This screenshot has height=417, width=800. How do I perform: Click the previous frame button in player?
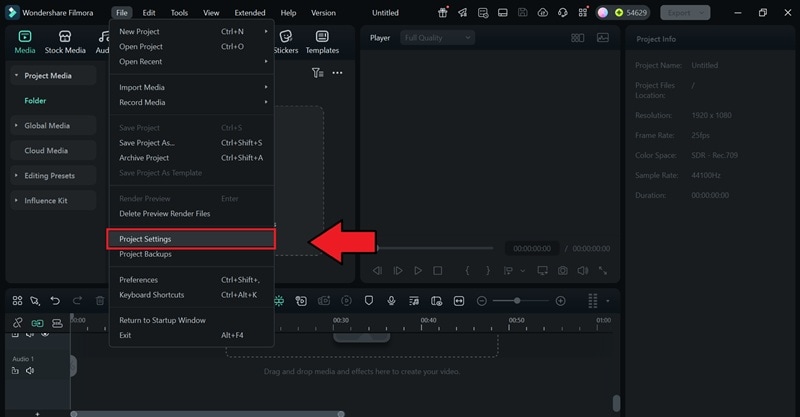pos(378,271)
